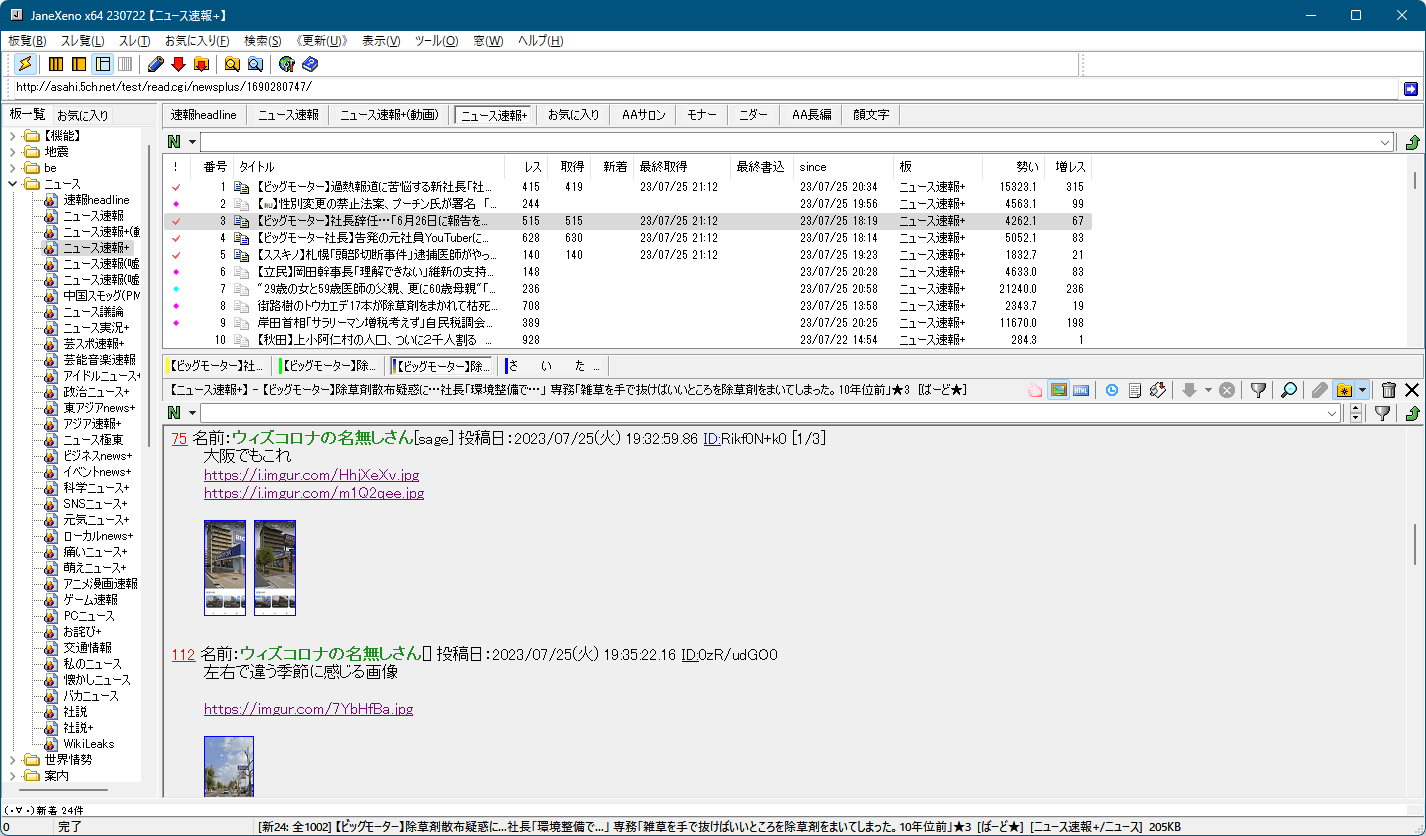This screenshot has height=836, width=1426.
Task: Toggle the three-column layout view button
Action: coord(56,64)
